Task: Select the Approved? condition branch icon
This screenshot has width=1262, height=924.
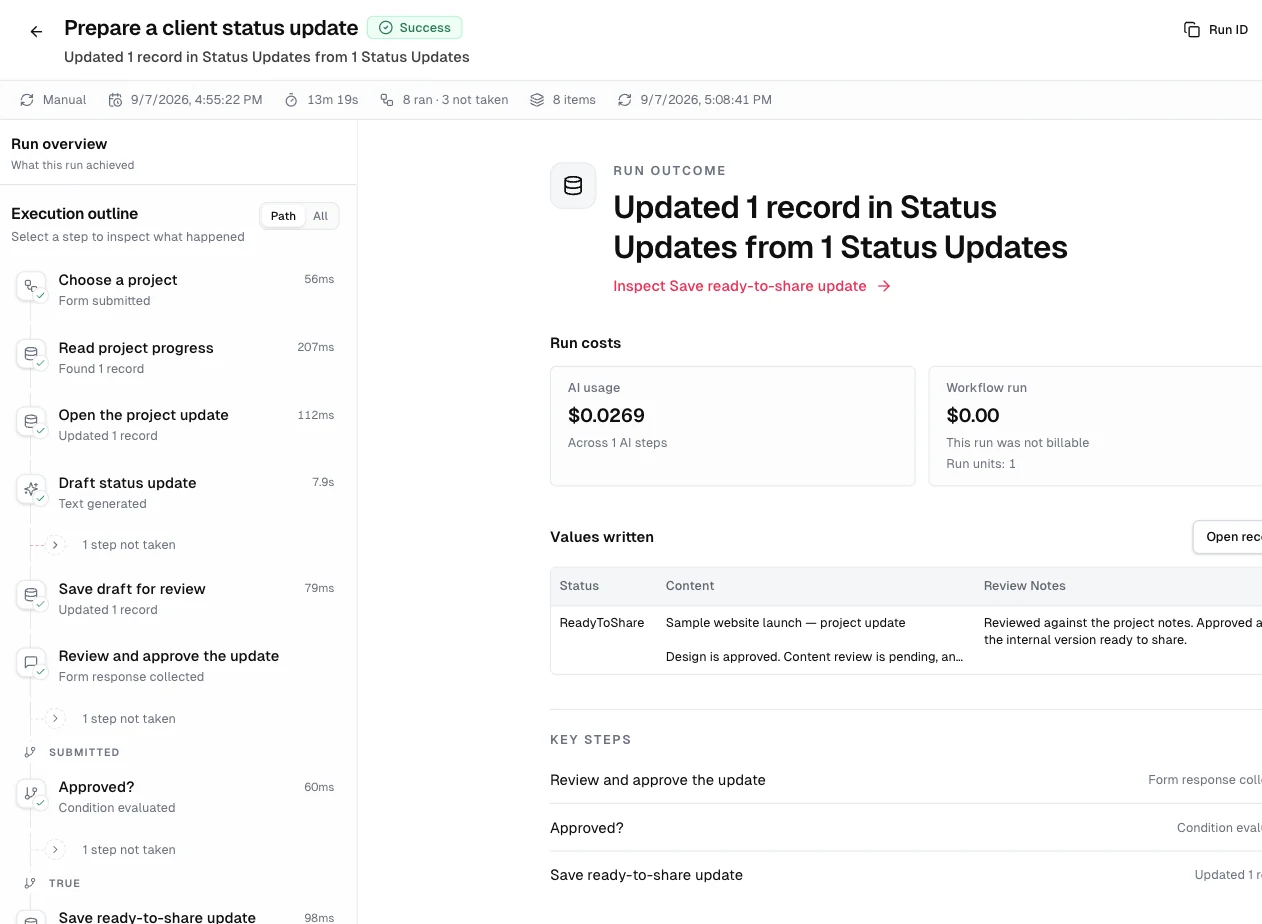Action: pyautogui.click(x=31, y=794)
